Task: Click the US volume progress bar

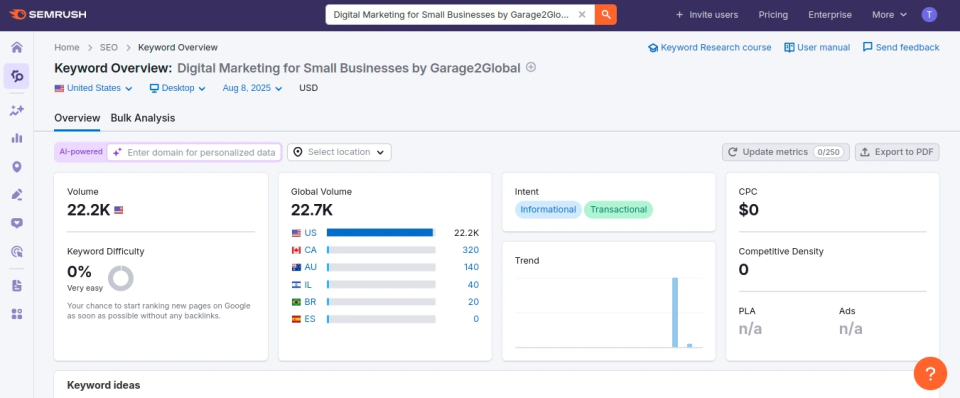Action: [381, 233]
